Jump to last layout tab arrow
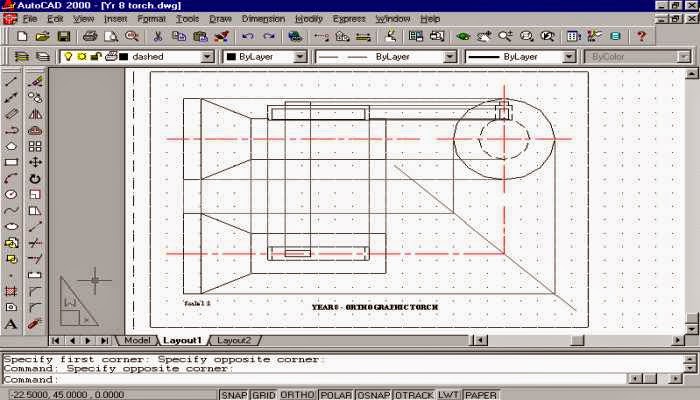 click(104, 341)
